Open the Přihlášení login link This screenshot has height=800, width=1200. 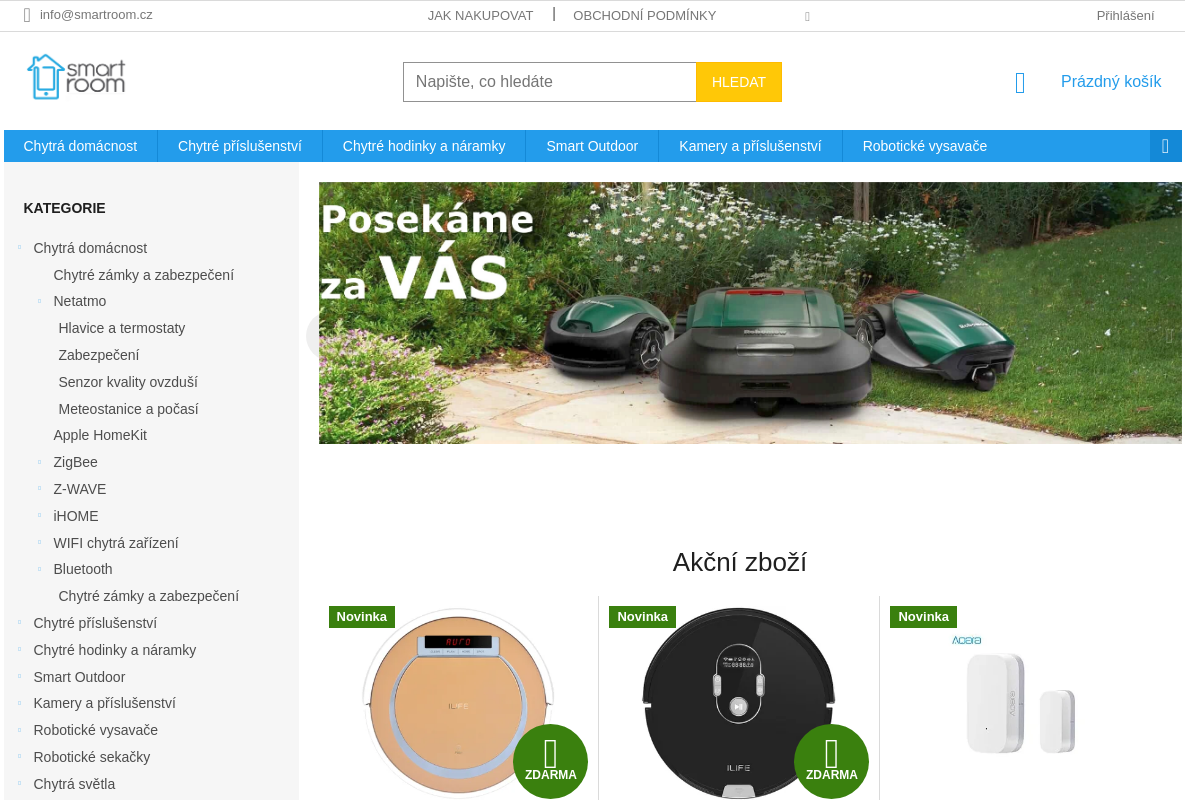tap(1125, 15)
